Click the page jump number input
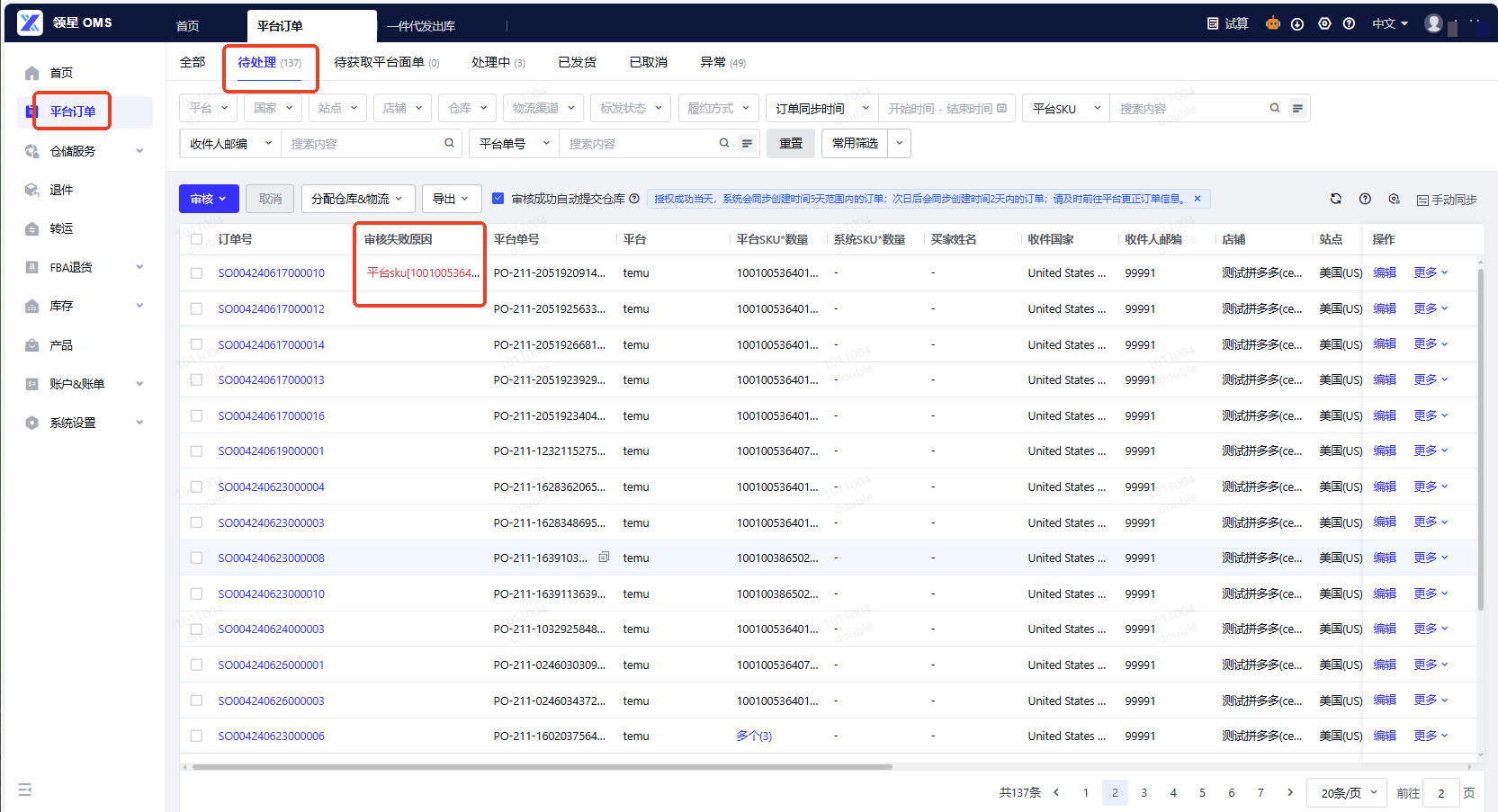1498x812 pixels. point(1441,792)
